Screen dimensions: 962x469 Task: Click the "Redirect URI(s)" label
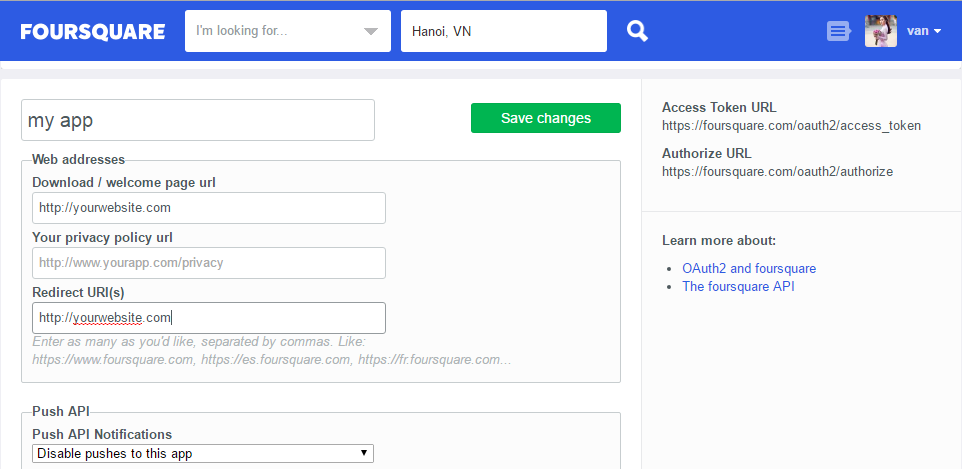pos(79,293)
